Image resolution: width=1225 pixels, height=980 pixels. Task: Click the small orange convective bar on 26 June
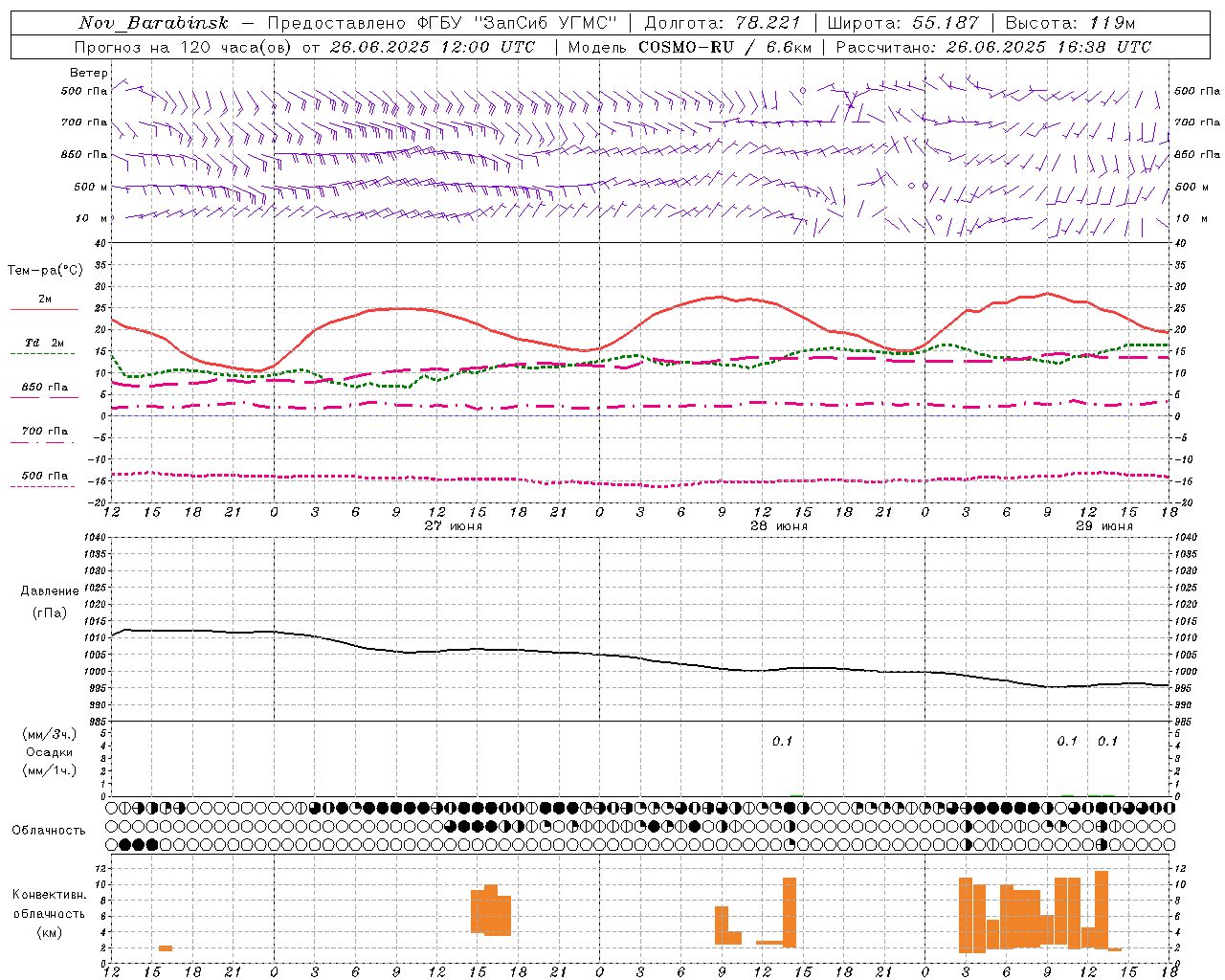pyautogui.click(x=166, y=947)
